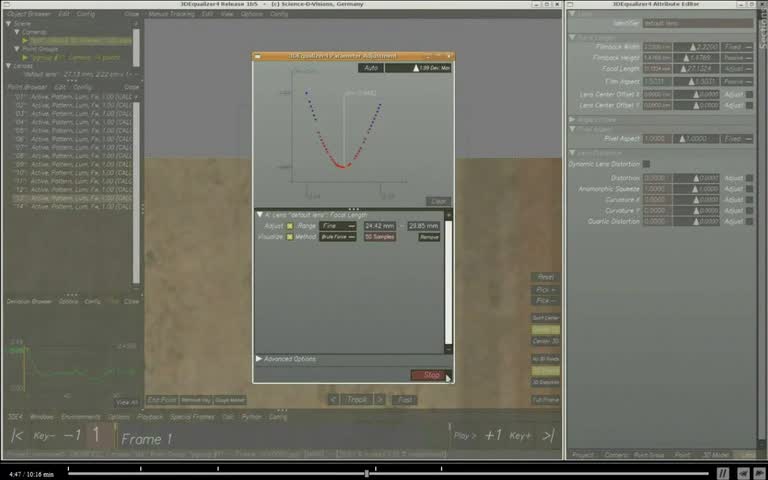The width and height of the screenshot is (768, 480).
Task: Enable Adjust for Lens Center Offset Y
Action: click(749, 105)
